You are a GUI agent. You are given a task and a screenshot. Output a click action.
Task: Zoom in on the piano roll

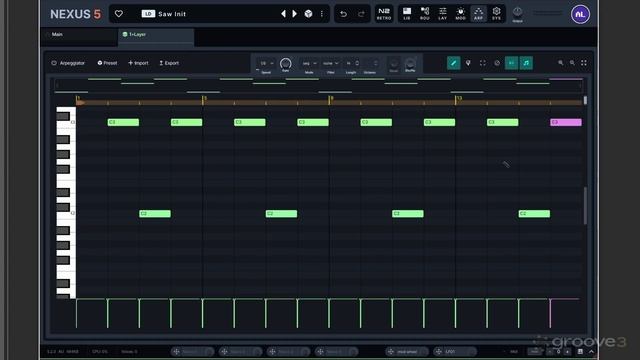561,63
